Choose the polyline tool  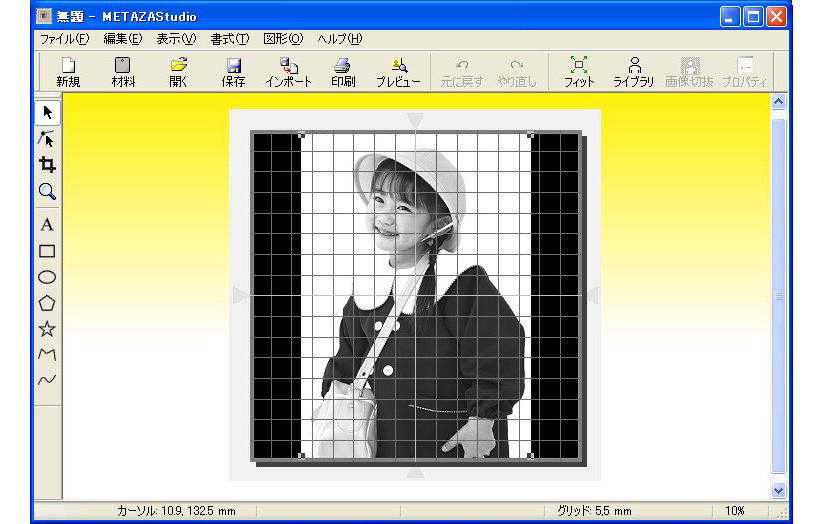pyautogui.click(x=47, y=355)
